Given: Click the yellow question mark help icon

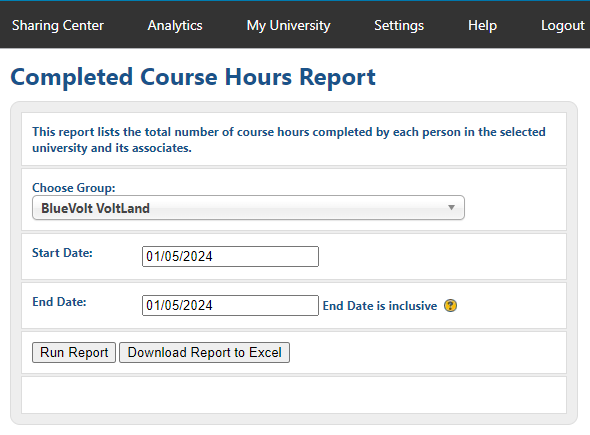Looking at the screenshot, I should coord(450,306).
